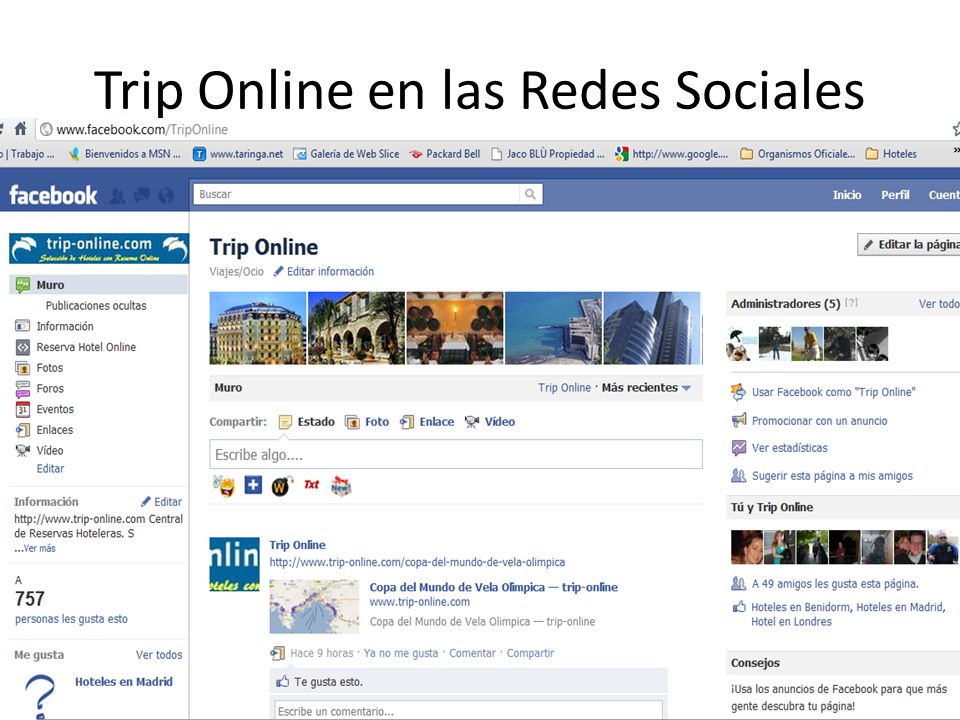This screenshot has width=960, height=720.
Task: Click the Sugerir esta página people icon
Action: pos(739,476)
